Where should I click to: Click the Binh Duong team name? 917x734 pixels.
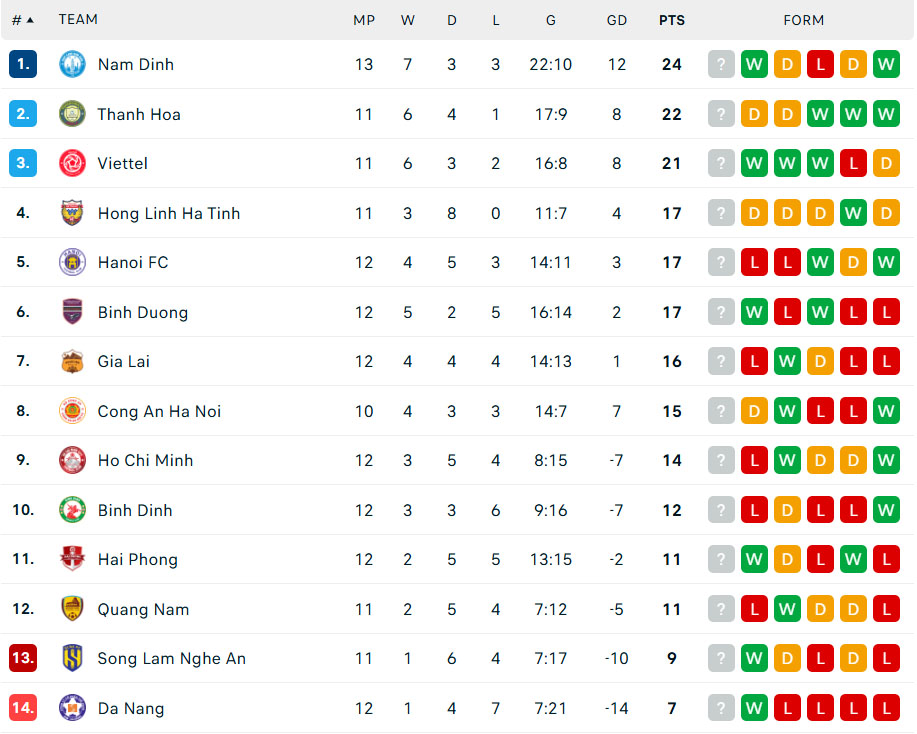(x=143, y=312)
